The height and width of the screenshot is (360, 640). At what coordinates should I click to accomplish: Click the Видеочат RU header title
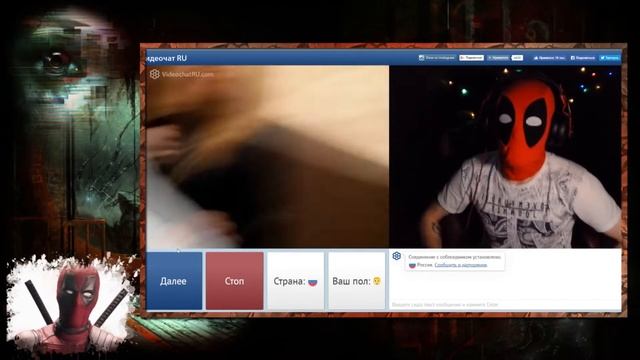167,58
